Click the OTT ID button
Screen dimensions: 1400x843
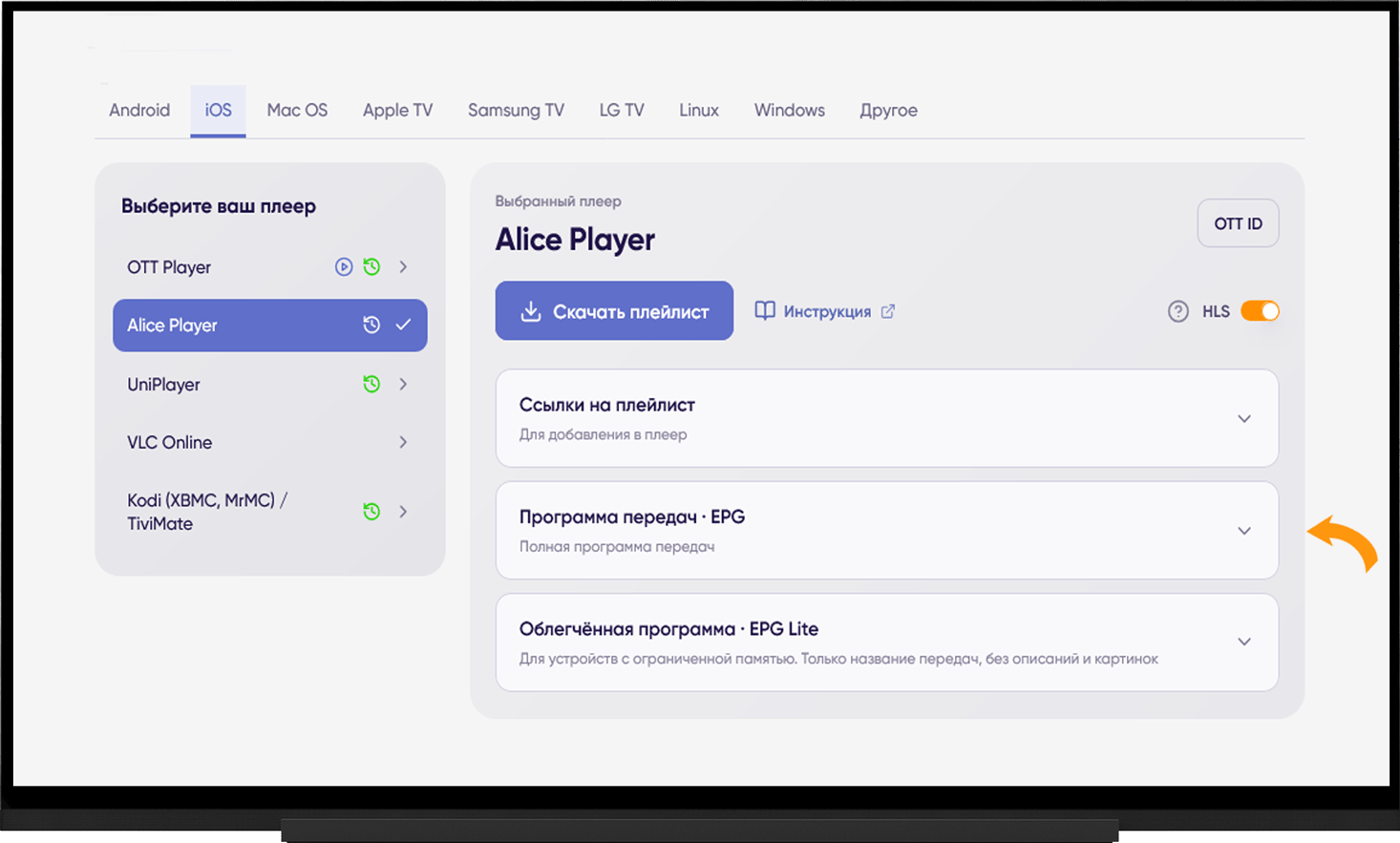tap(1238, 223)
